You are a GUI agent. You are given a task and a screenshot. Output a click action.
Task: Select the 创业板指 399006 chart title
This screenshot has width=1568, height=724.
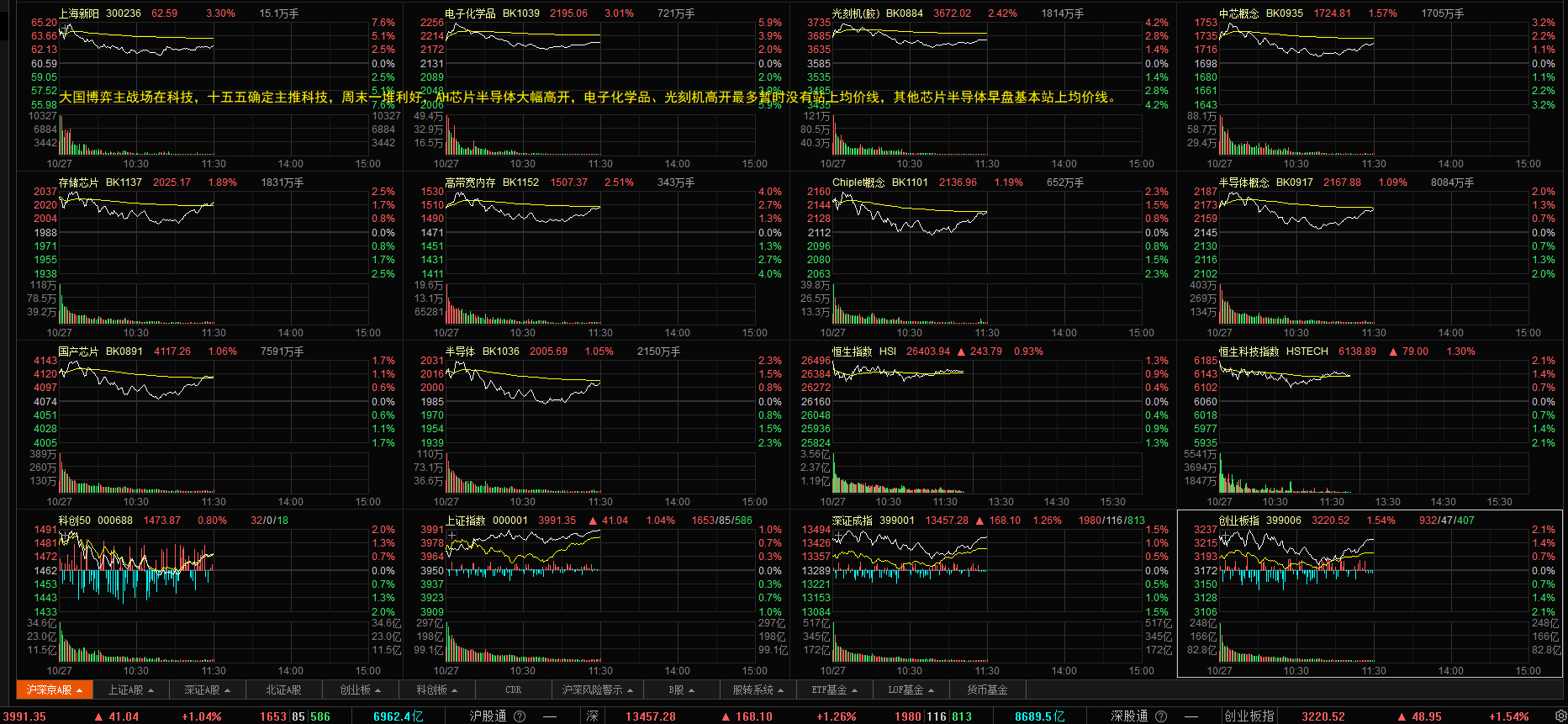coord(1260,521)
